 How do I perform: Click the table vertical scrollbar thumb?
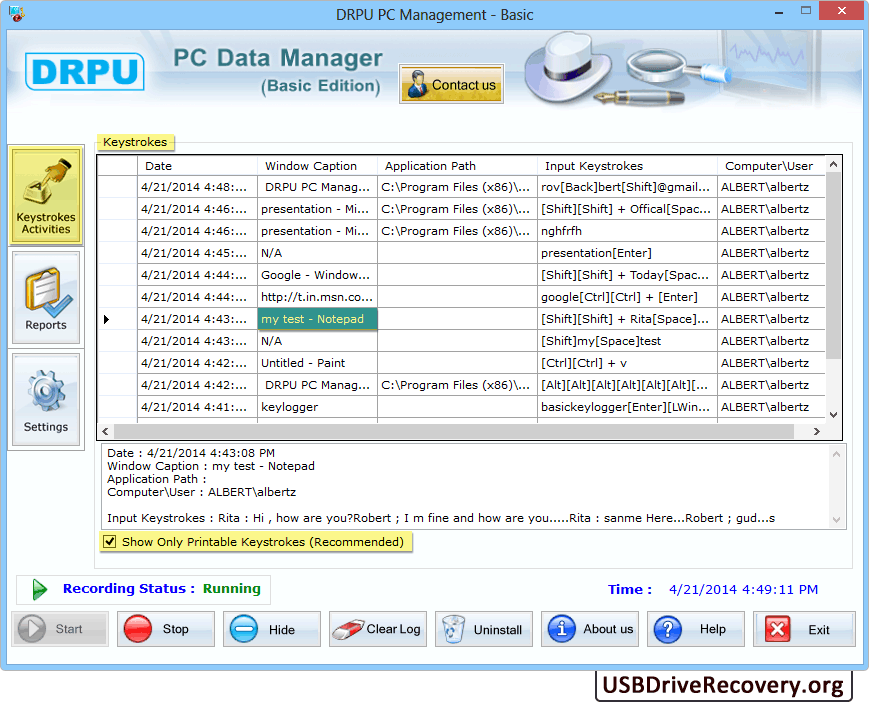click(833, 265)
